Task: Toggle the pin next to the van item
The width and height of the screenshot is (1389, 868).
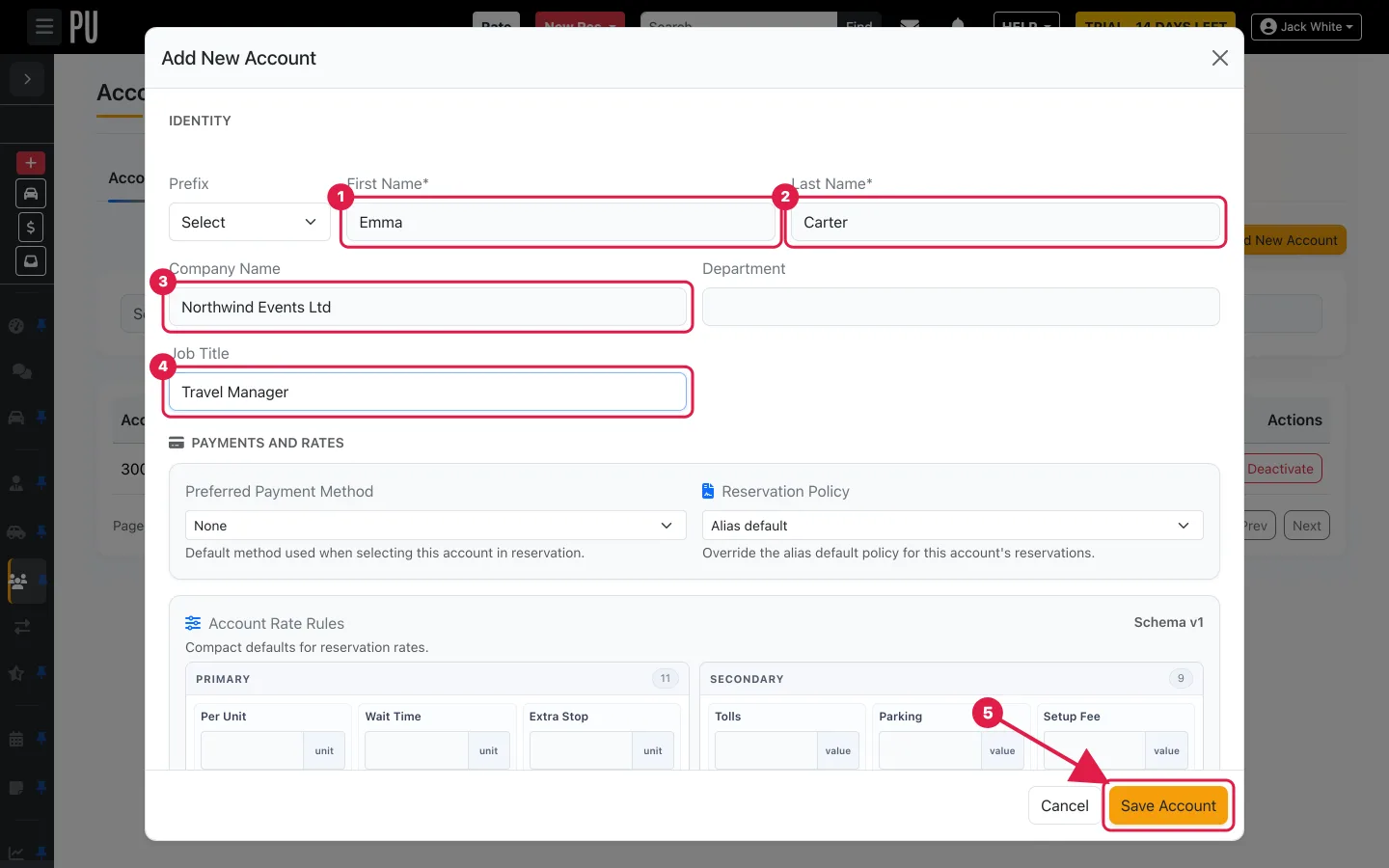Action: [x=41, y=530]
